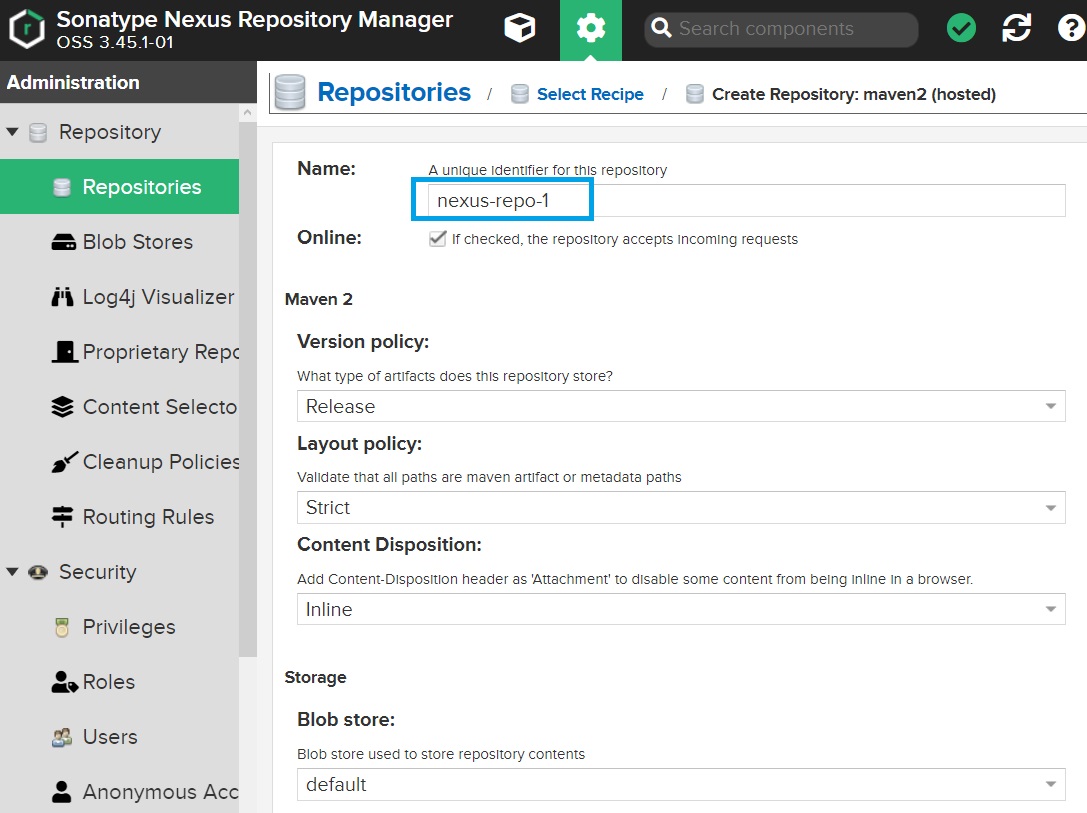This screenshot has height=813, width=1087.
Task: Click the Refresh arrows icon
Action: (1016, 28)
